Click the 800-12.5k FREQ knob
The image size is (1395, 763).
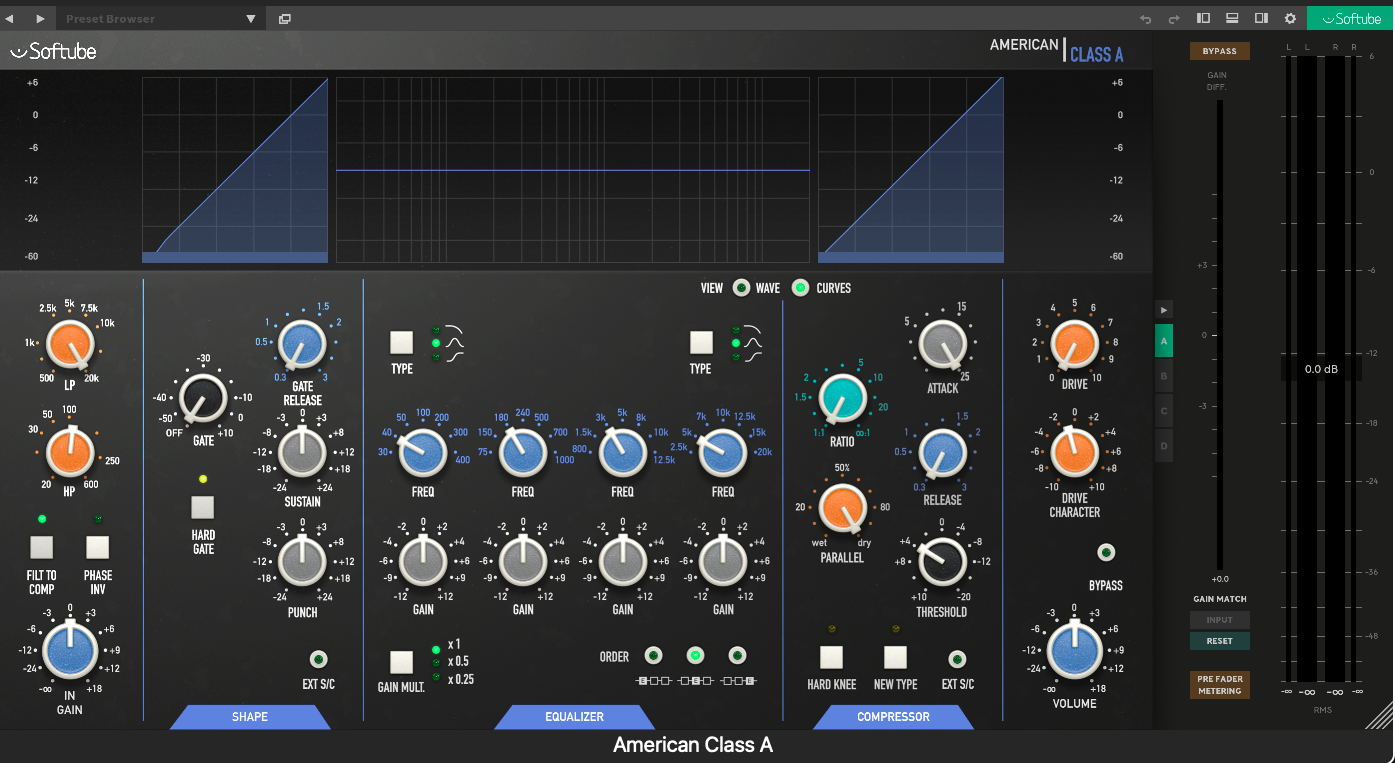click(622, 452)
